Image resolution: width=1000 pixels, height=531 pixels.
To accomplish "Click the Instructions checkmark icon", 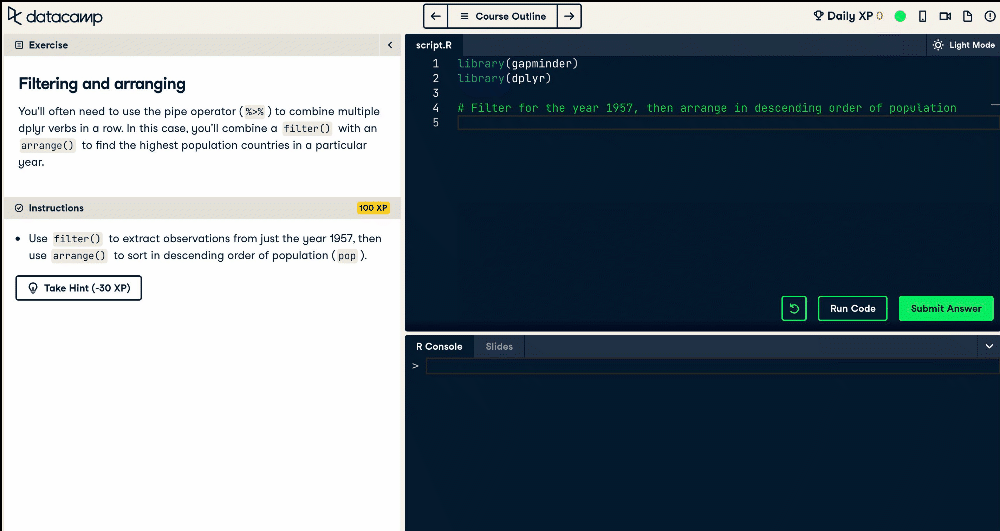I will (x=18, y=208).
